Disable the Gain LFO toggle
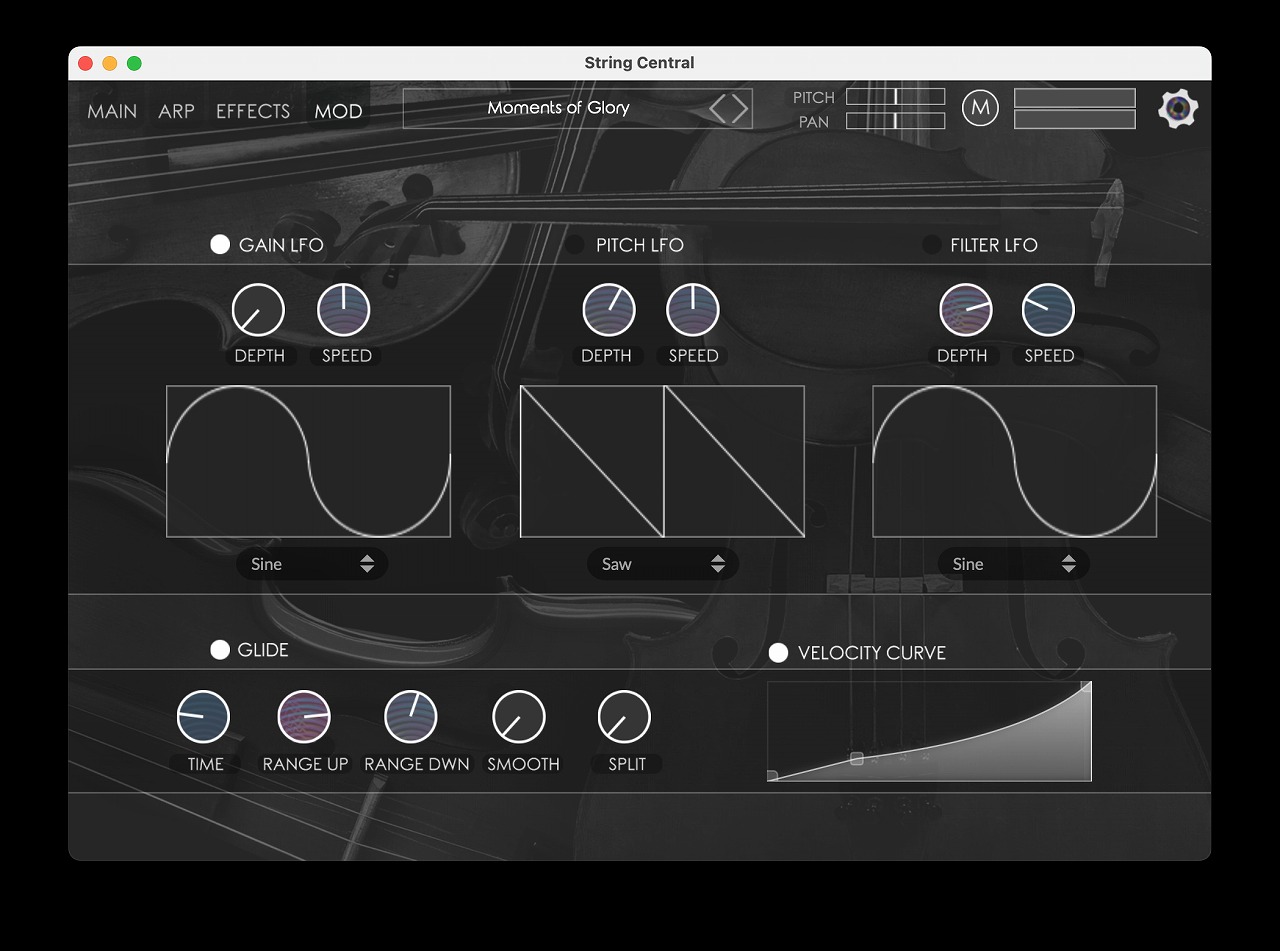This screenshot has width=1280, height=951. click(220, 245)
